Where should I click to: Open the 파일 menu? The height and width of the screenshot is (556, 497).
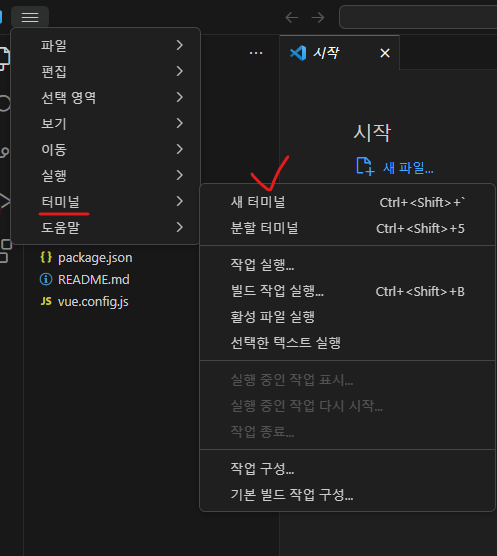click(105, 45)
